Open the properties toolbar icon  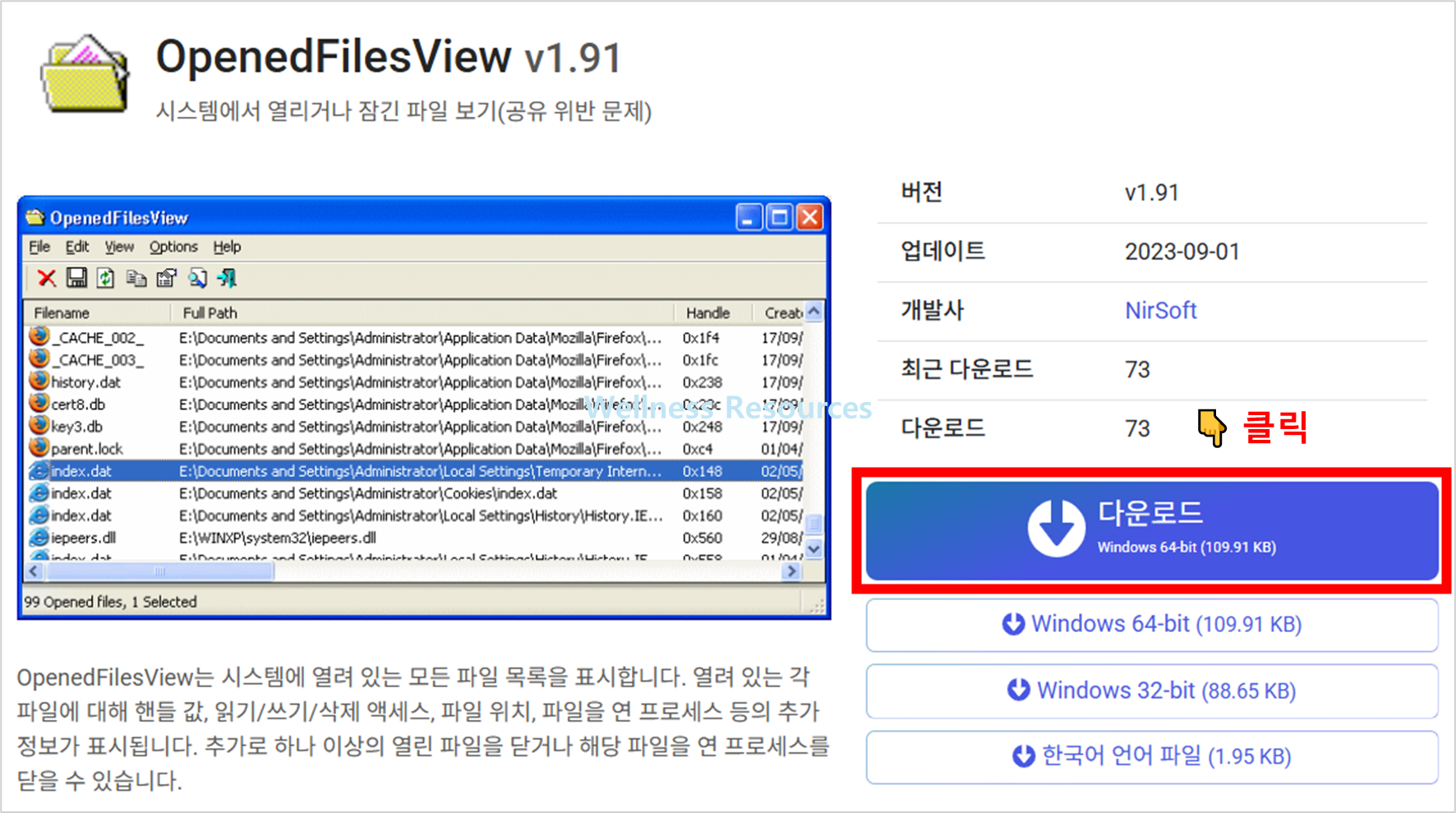(167, 278)
